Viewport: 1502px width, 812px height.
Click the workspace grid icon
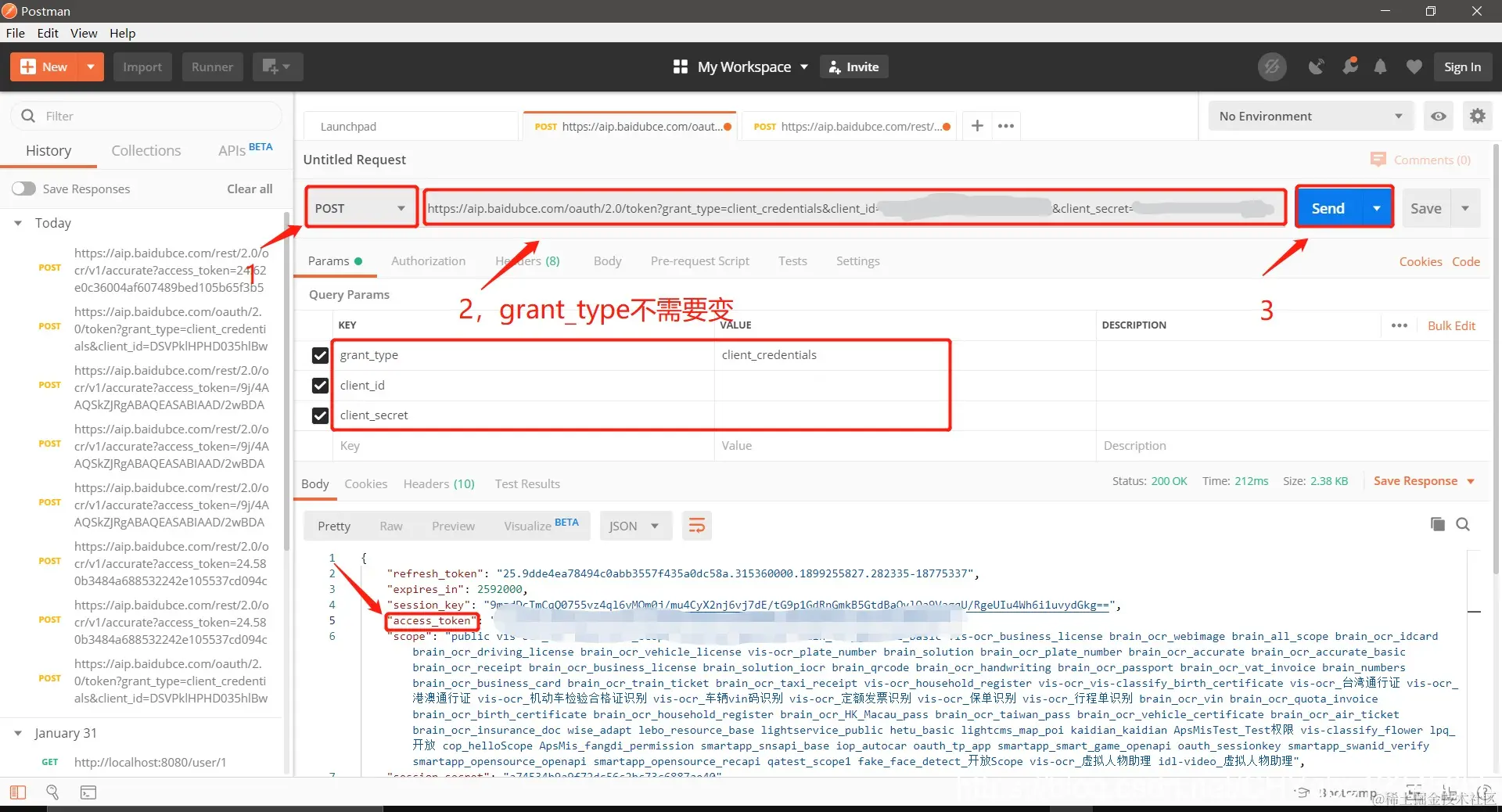[680, 66]
